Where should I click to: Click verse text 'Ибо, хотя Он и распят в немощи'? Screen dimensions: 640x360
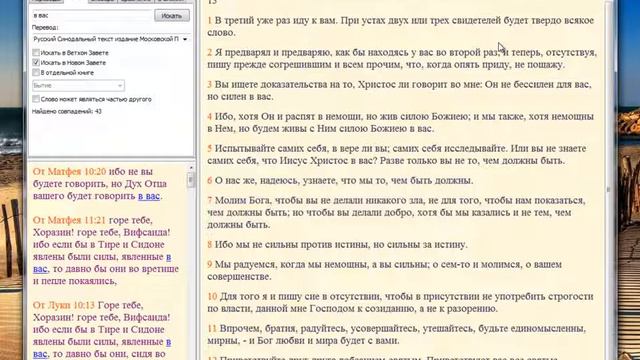pos(289,116)
